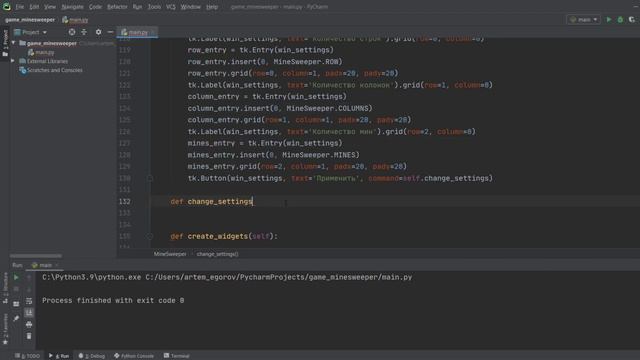The image size is (640, 360).
Task: Click the main.py path link in console output
Action: 279,277
